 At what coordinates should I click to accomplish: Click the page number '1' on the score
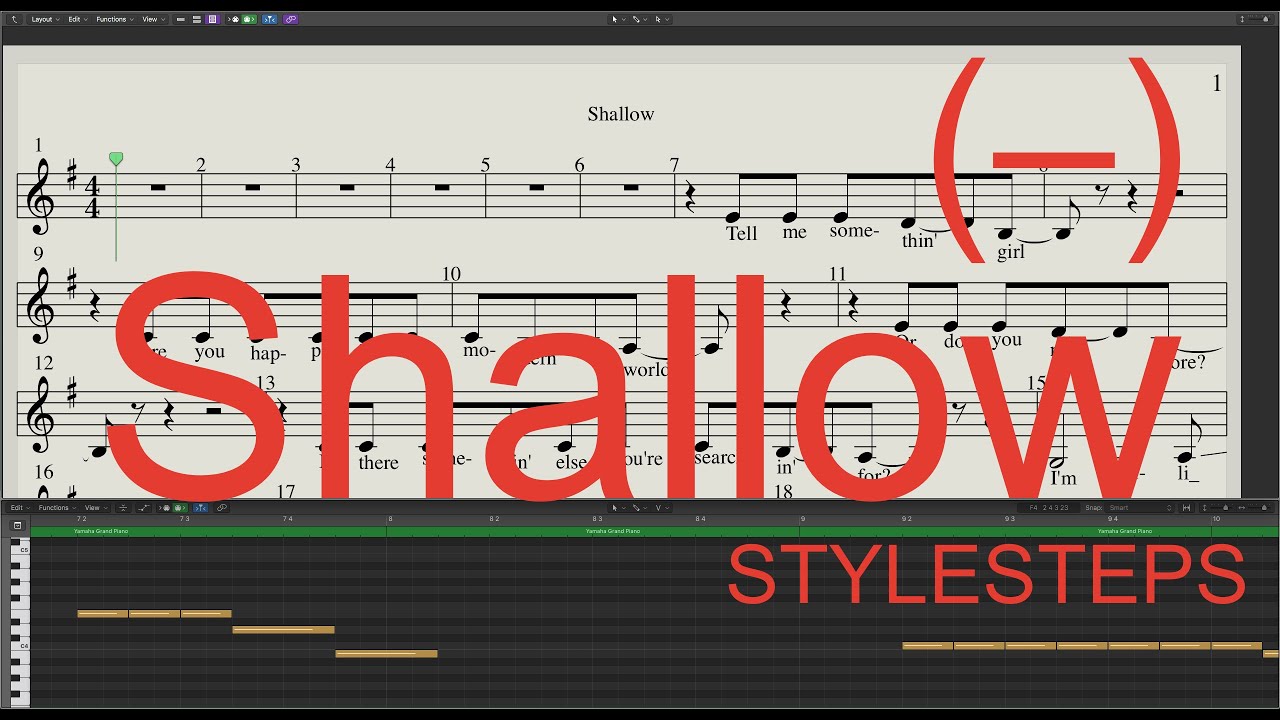click(x=1217, y=83)
